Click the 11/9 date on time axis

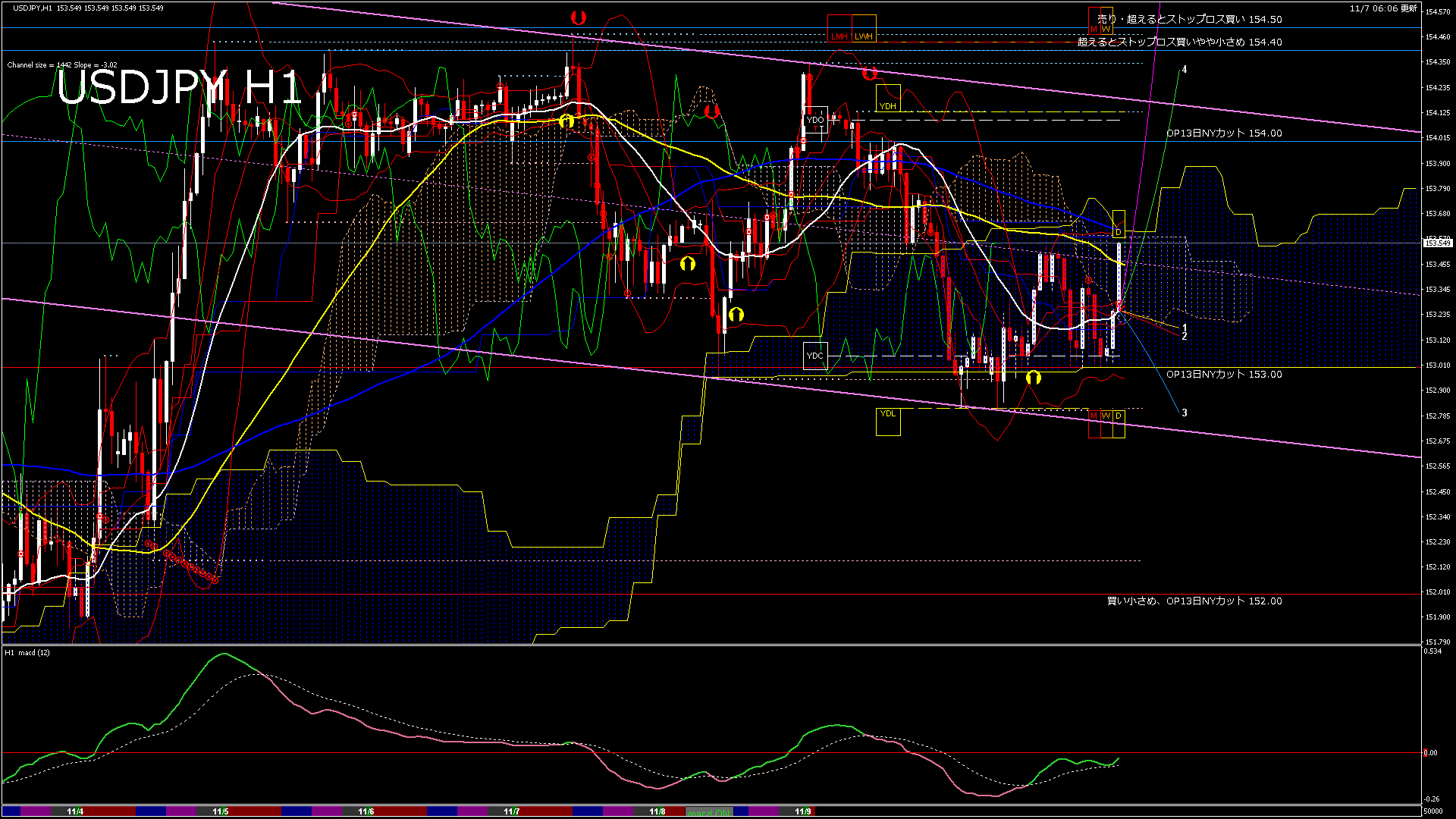point(803,811)
